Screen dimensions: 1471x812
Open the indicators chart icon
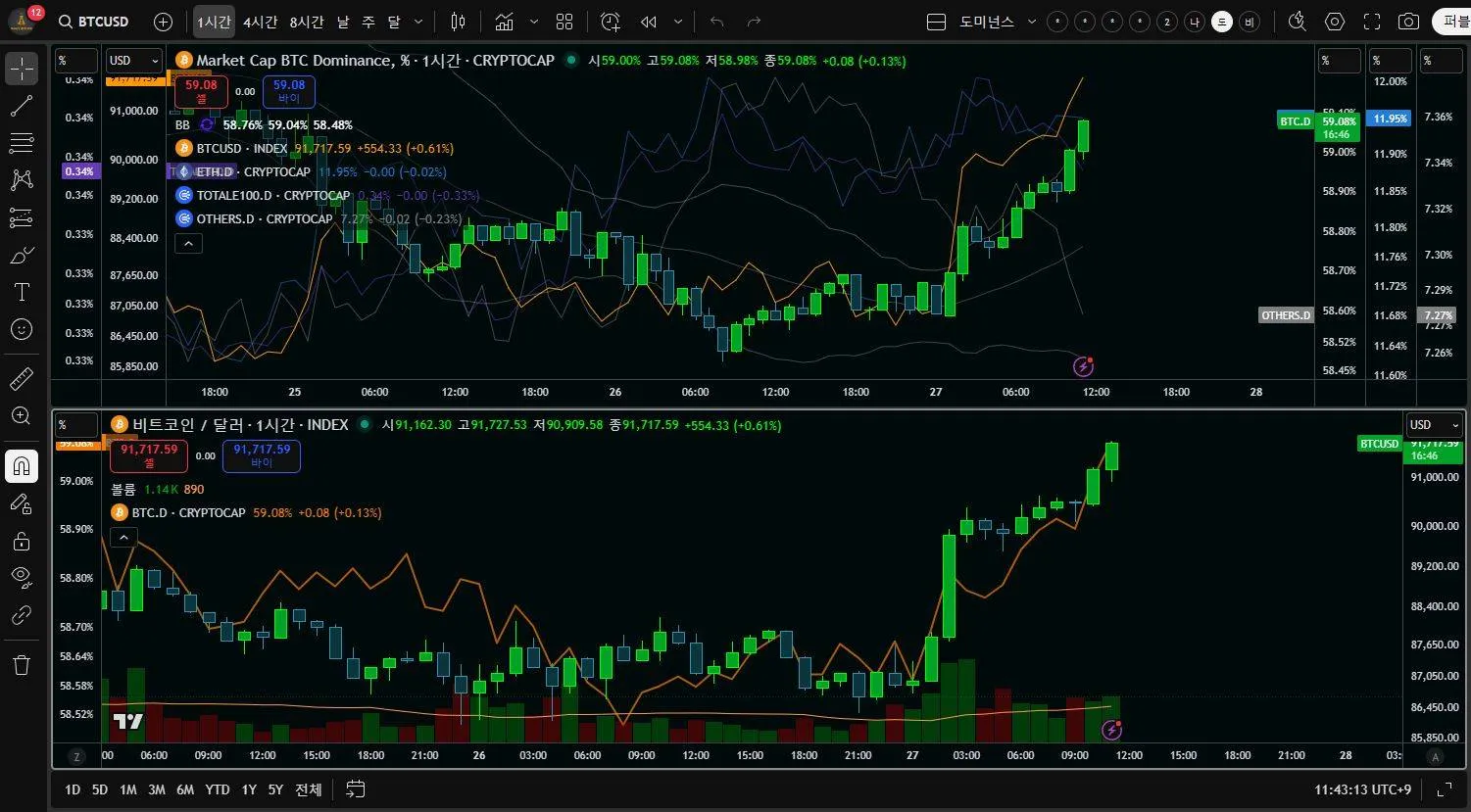point(505,22)
